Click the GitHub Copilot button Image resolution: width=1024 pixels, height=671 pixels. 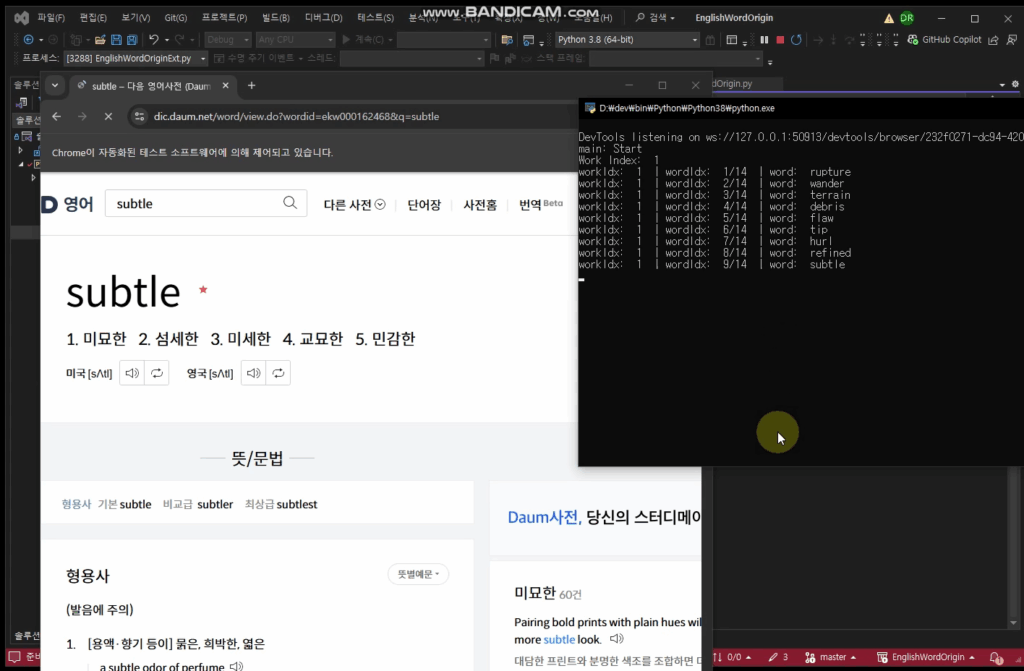tap(944, 40)
